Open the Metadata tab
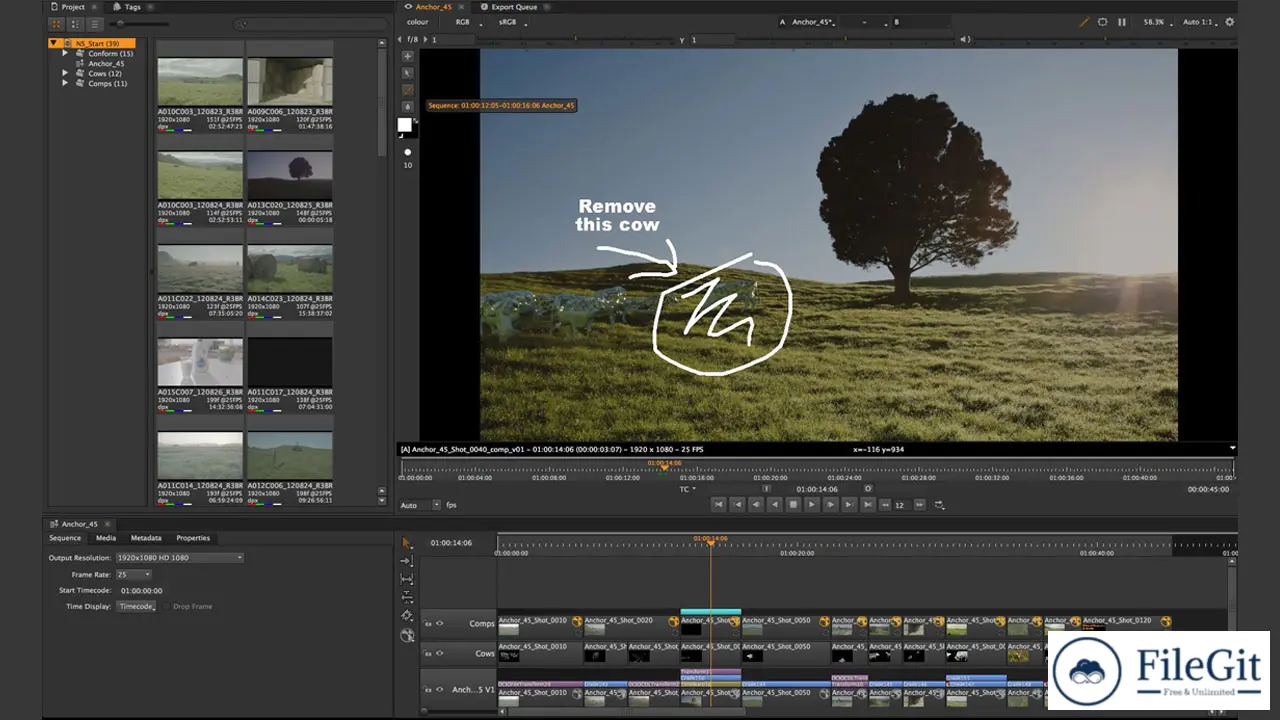Viewport: 1280px width, 720px height. [x=146, y=538]
